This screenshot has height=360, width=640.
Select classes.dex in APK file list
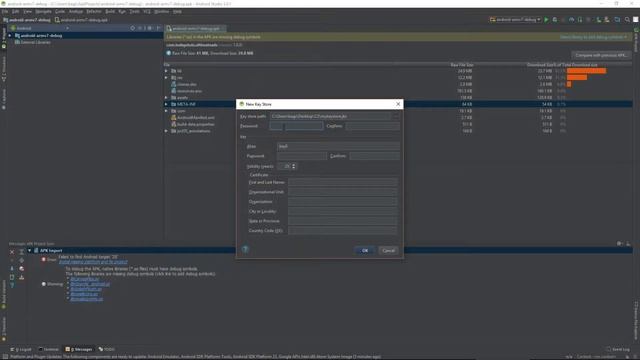coord(187,84)
